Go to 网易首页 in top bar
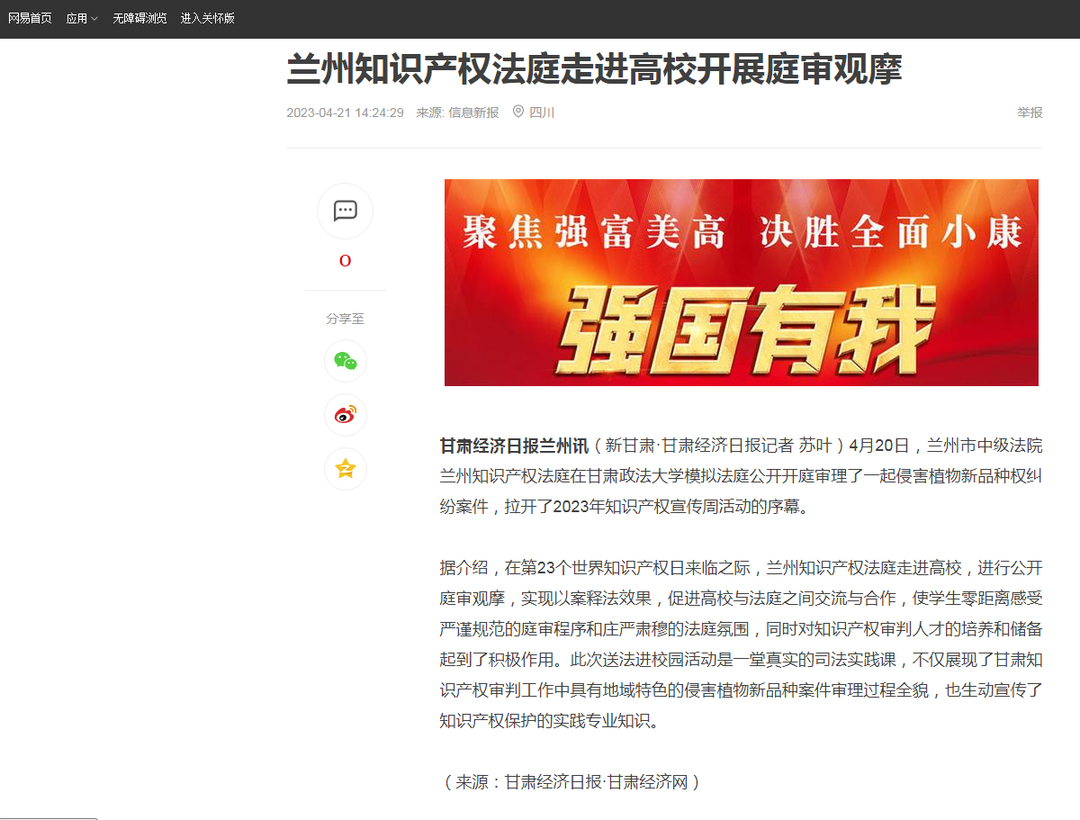Image resolution: width=1080 pixels, height=820 pixels. point(30,18)
